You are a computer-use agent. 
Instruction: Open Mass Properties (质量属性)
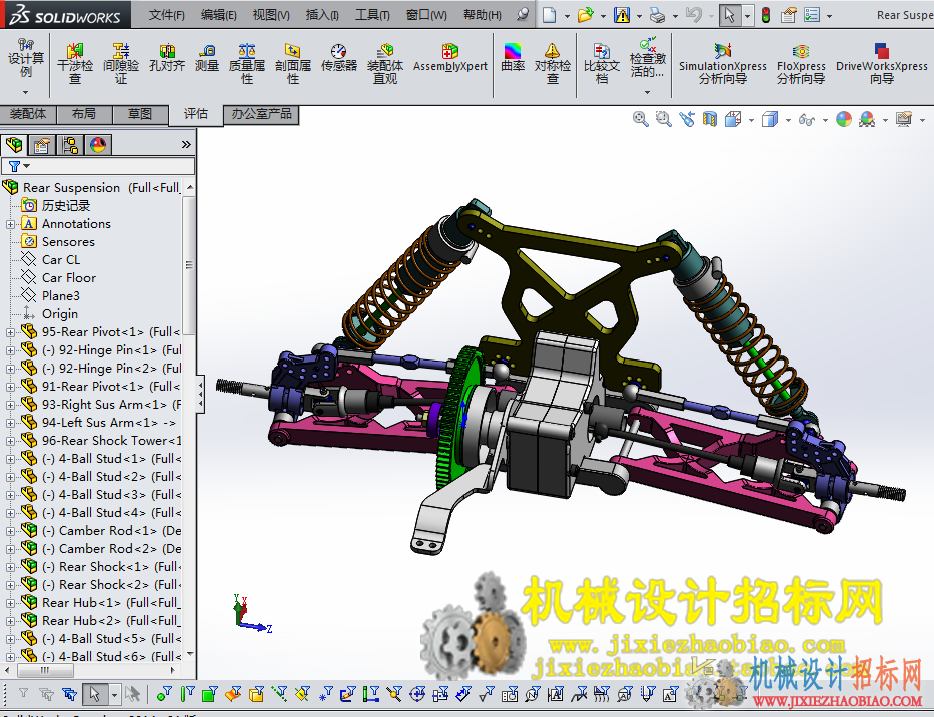tap(247, 63)
